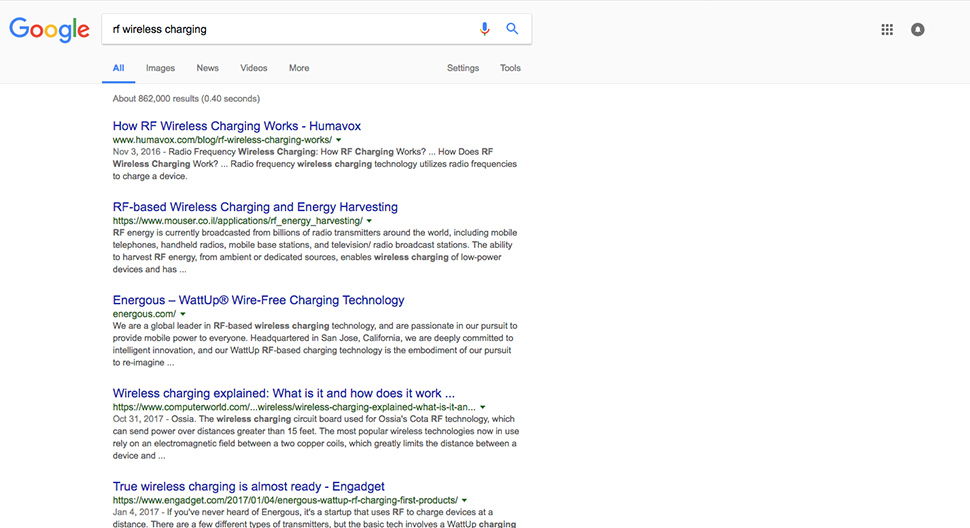970x528 pixels.
Task: Click the Google logo
Action: point(49,30)
